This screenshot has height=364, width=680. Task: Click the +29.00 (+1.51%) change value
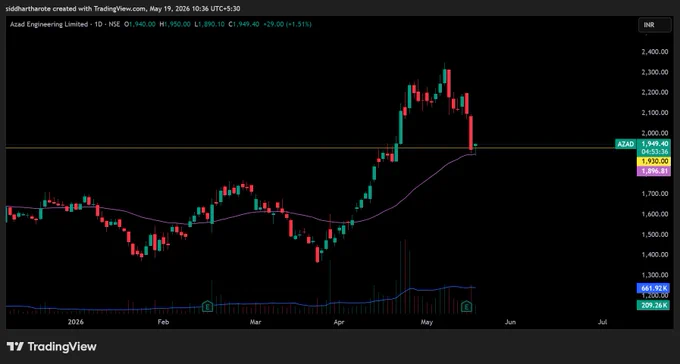(x=287, y=25)
